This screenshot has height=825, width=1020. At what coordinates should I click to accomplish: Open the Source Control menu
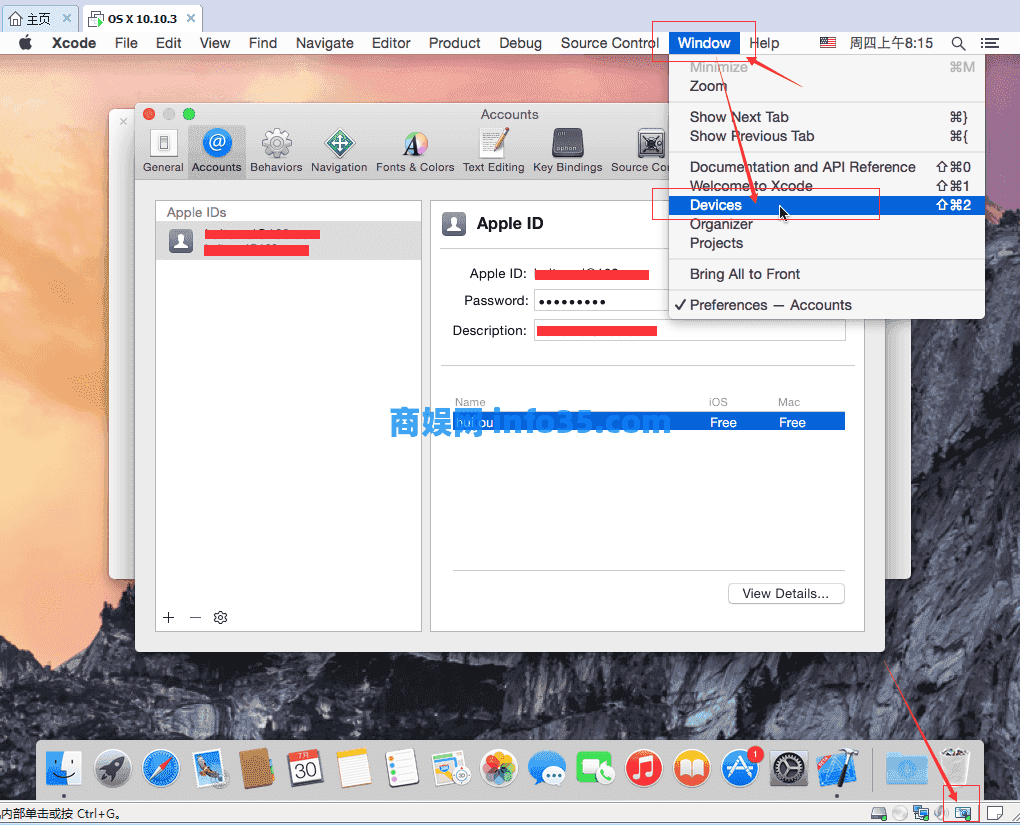pyautogui.click(x=610, y=43)
